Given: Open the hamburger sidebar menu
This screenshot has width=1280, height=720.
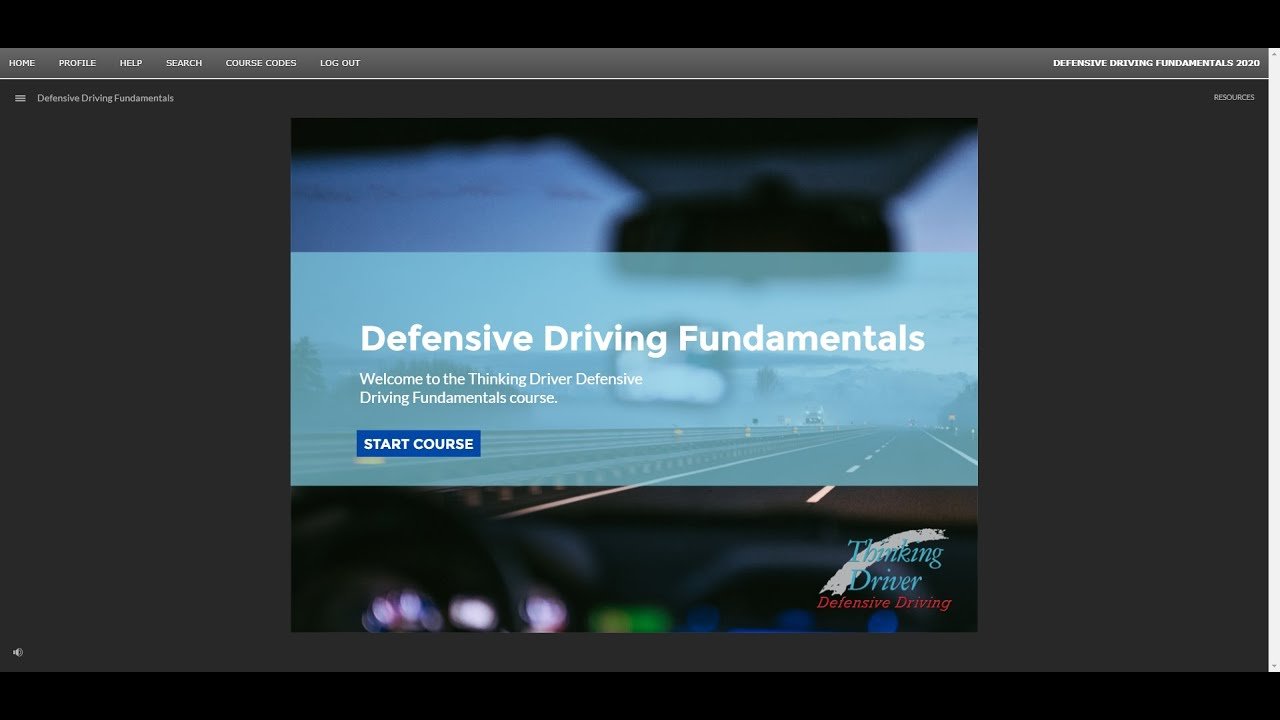Looking at the screenshot, I should click(x=20, y=98).
